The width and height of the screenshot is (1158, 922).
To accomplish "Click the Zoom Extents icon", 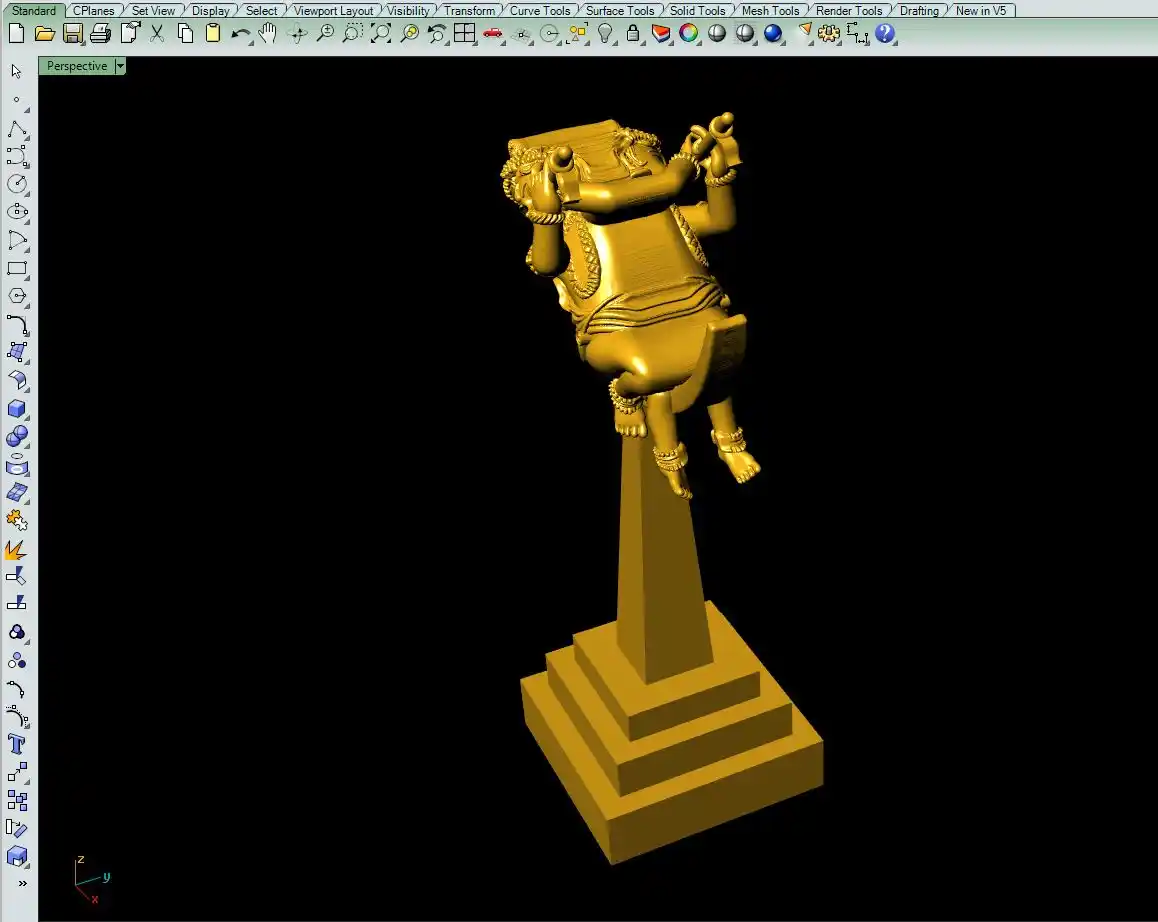I will 381,33.
